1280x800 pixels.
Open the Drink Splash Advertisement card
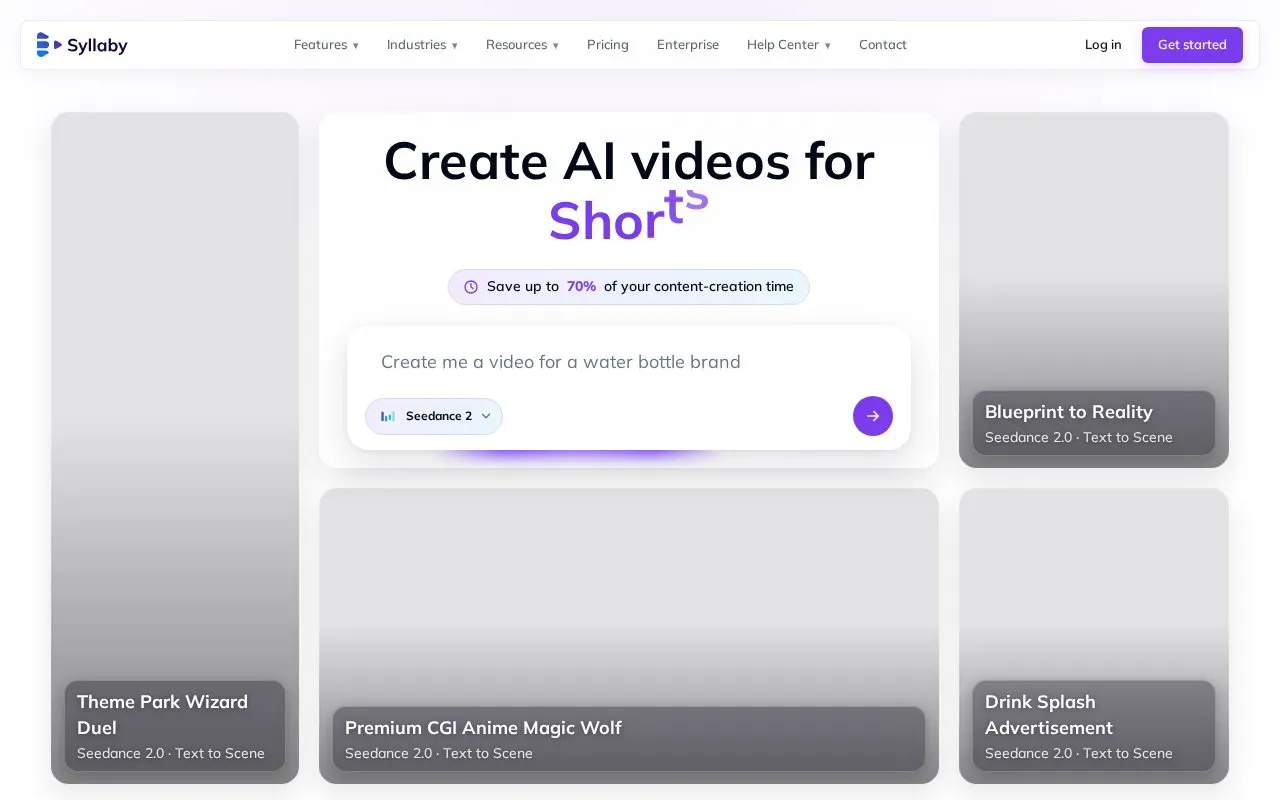pyautogui.click(x=1094, y=636)
